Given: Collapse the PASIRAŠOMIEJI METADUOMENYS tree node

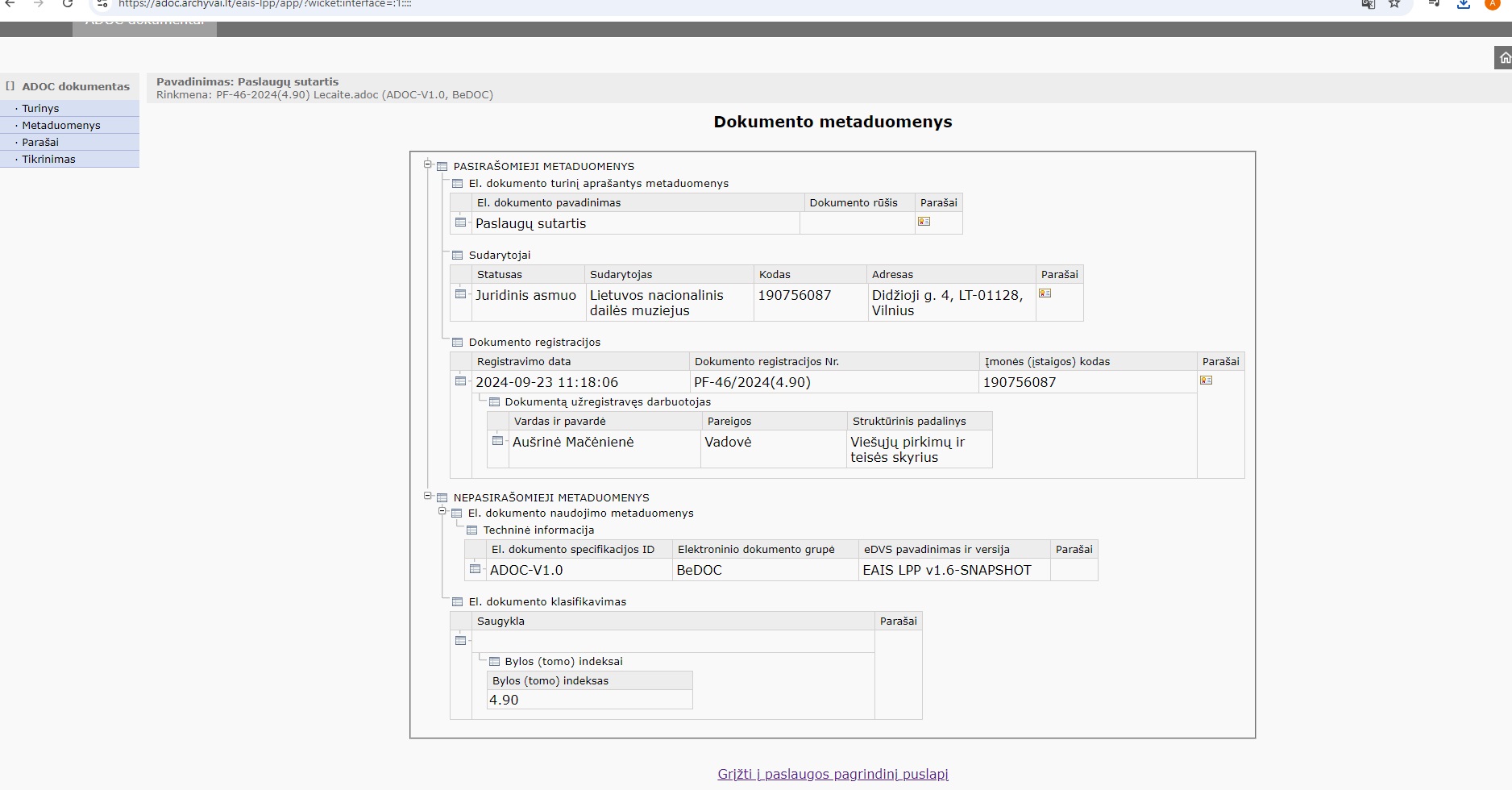Looking at the screenshot, I should 428,164.
